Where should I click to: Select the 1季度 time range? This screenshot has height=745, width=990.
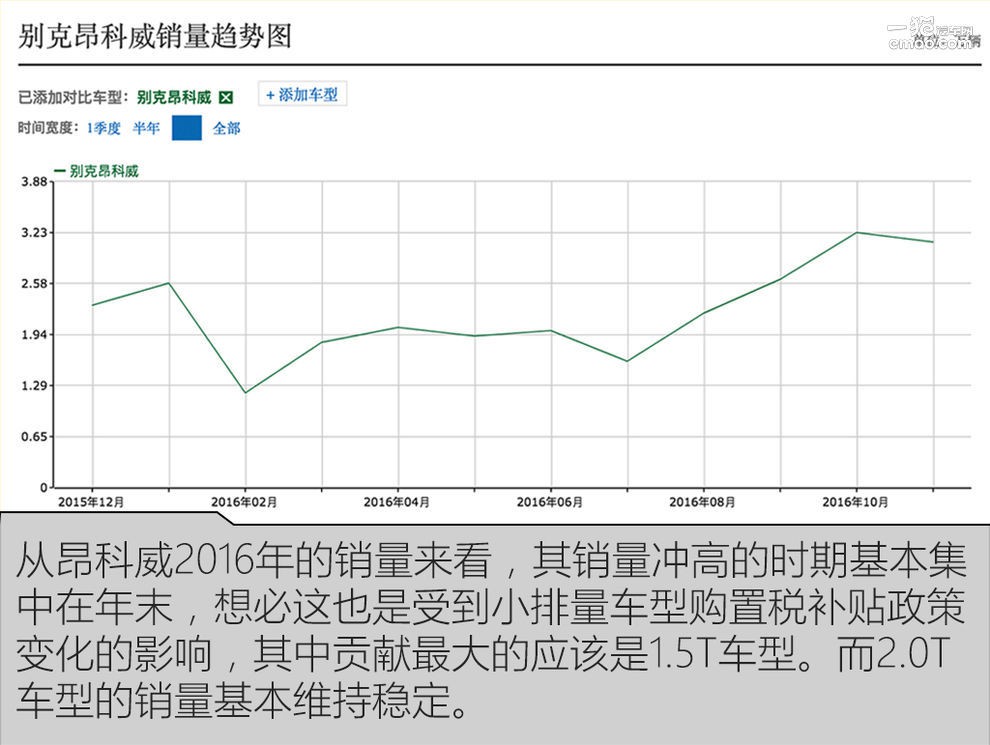(x=104, y=128)
